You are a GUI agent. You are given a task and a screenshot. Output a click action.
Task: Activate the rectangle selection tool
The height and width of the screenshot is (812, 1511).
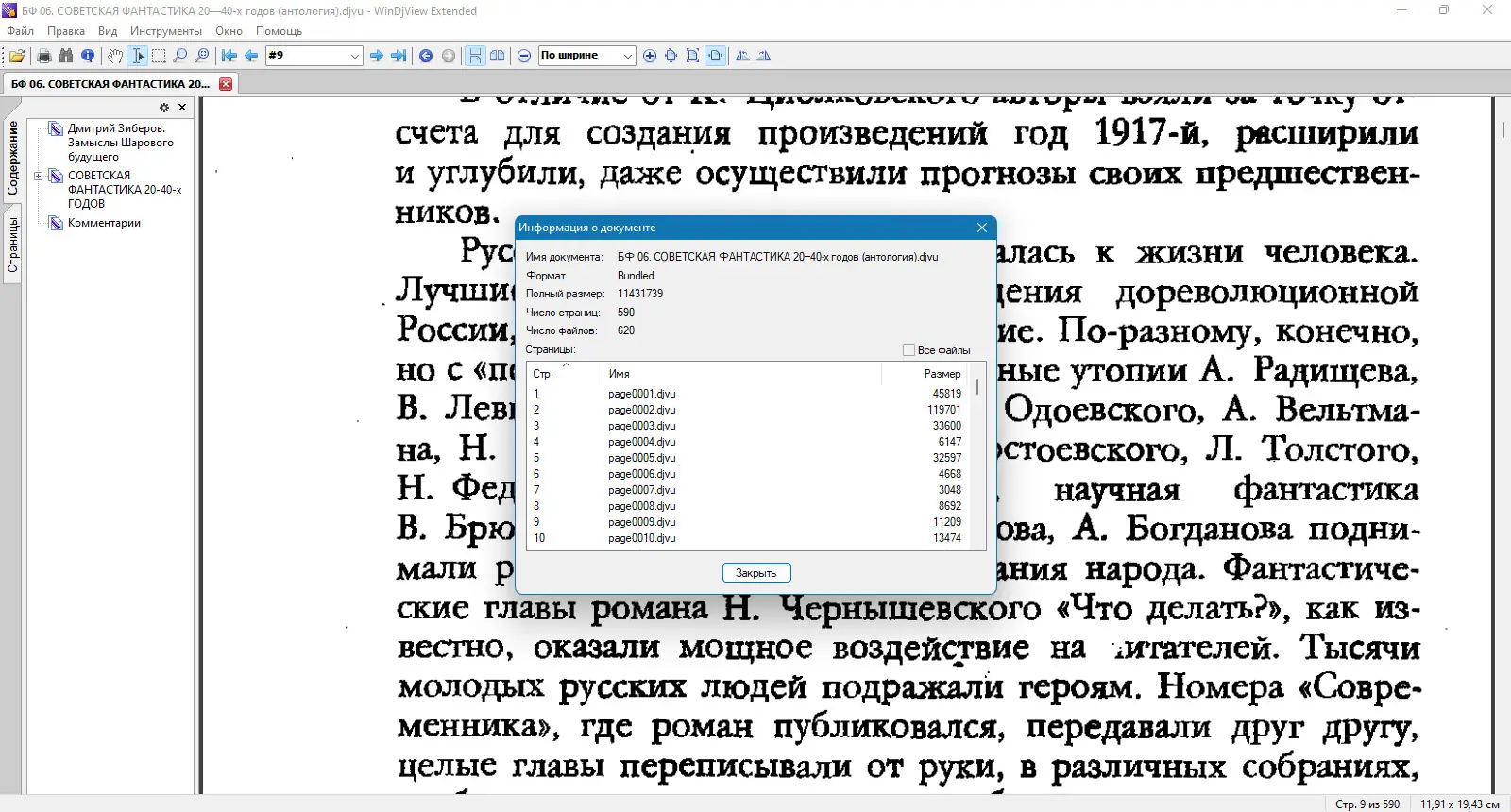pyautogui.click(x=159, y=56)
